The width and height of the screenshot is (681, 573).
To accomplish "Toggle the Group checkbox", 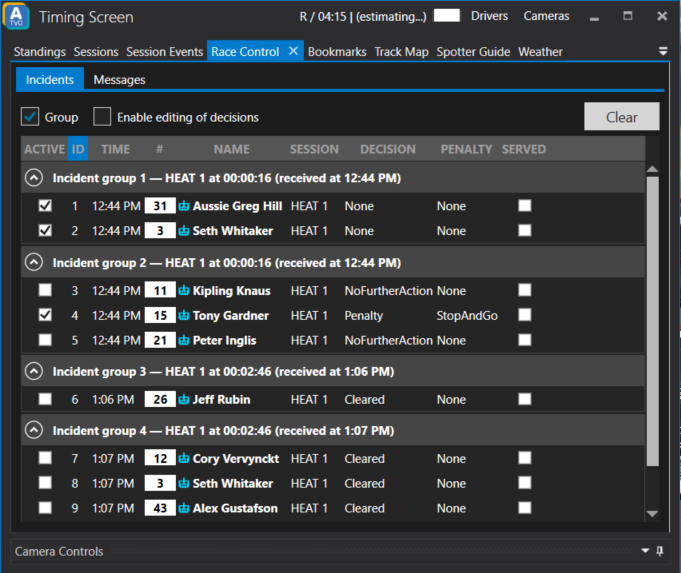I will pos(30,117).
